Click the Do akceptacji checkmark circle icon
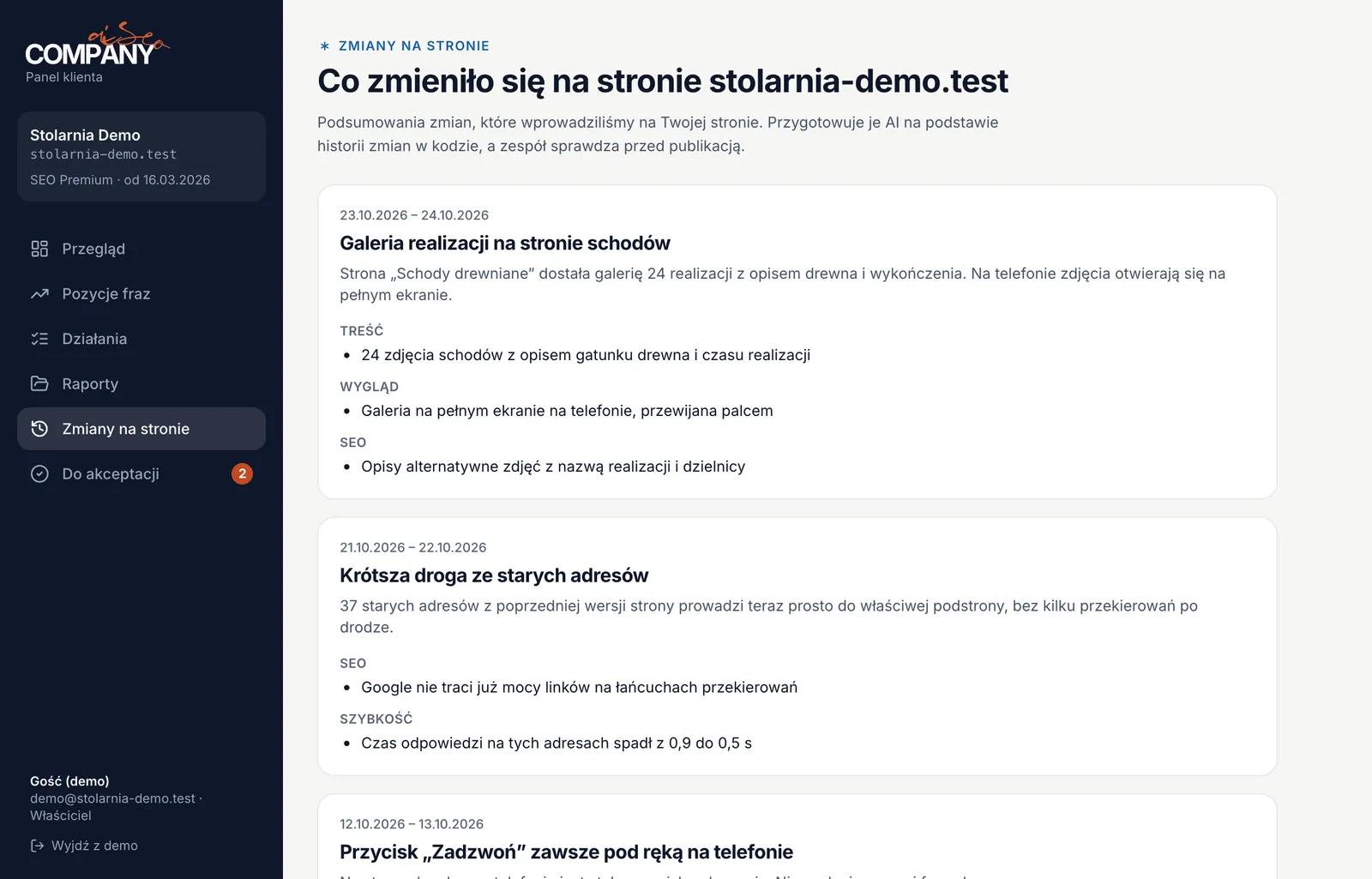This screenshot has width=1372, height=879. coord(39,473)
